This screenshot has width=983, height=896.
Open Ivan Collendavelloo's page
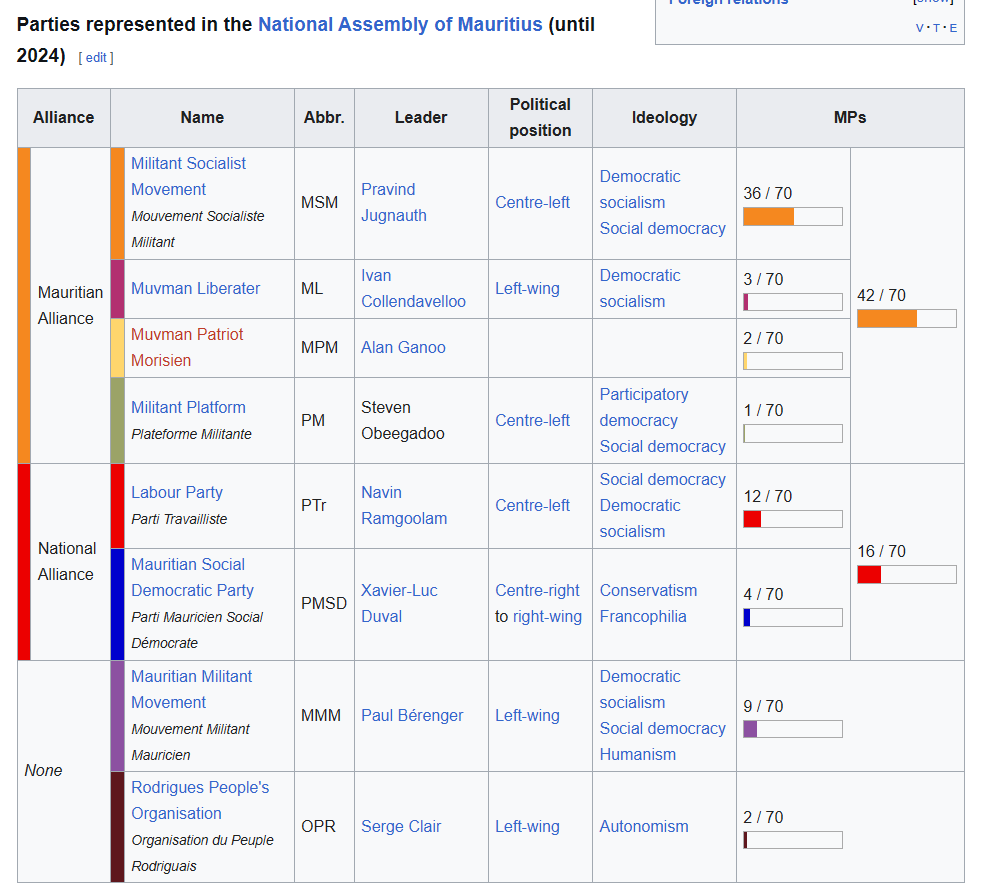point(413,288)
